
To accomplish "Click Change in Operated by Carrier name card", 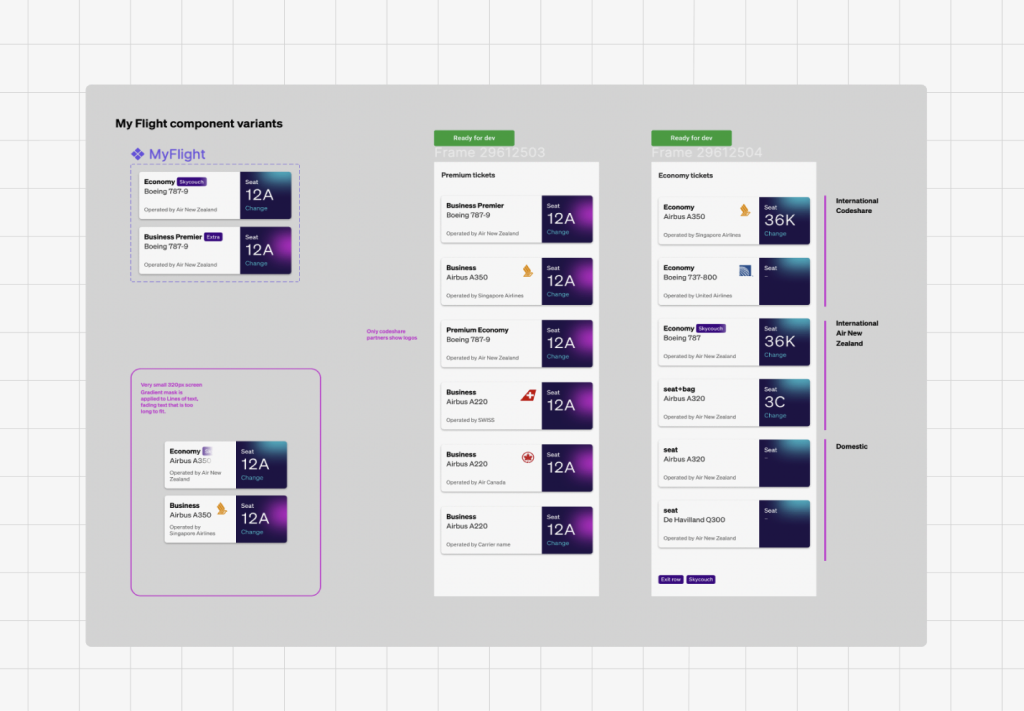I will (x=558, y=543).
